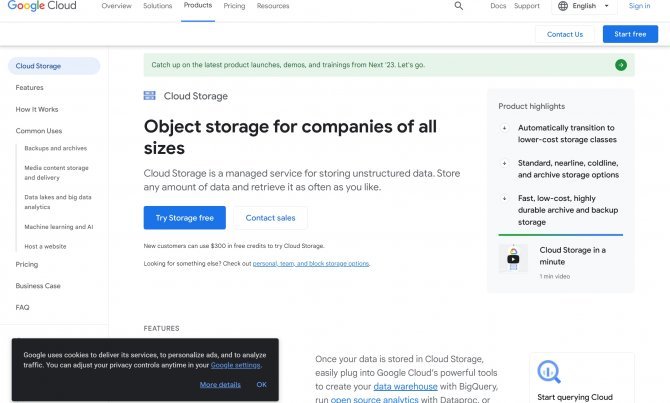
Task: Click the Start free button
Action: pyautogui.click(x=630, y=34)
